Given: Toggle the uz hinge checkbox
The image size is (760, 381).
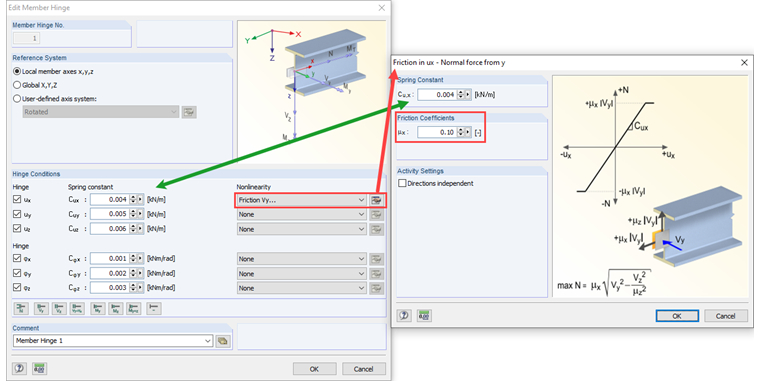Looking at the screenshot, I should (17, 228).
